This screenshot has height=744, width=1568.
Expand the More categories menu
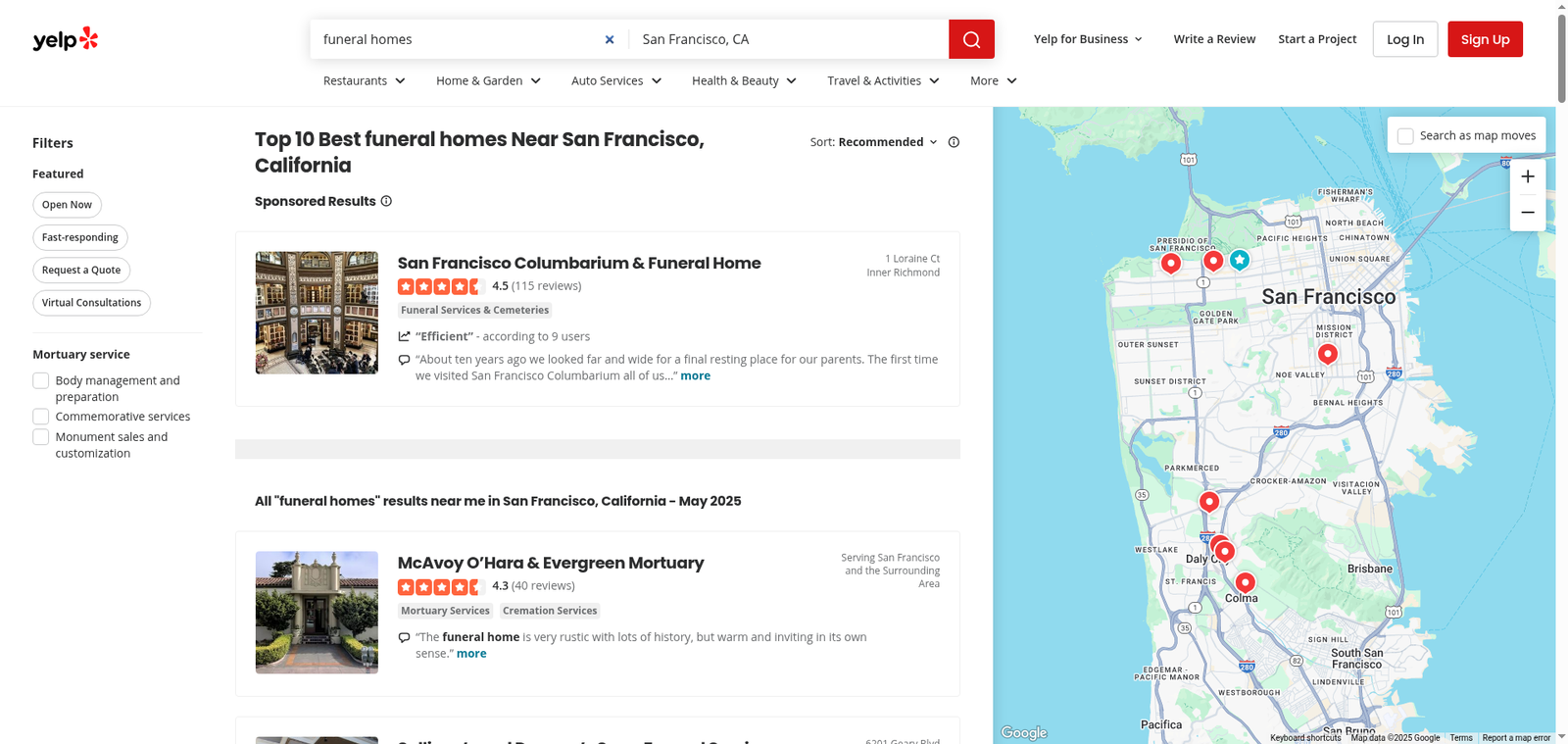[994, 80]
